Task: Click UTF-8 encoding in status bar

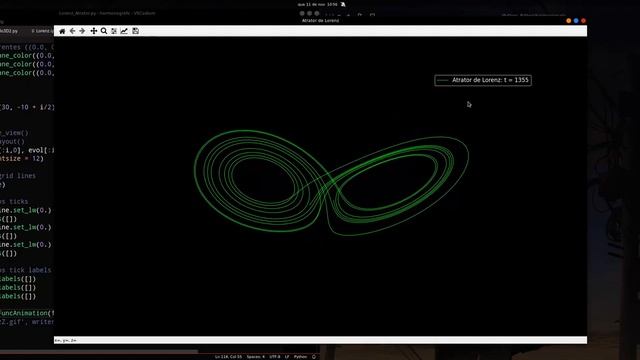Action: pos(275,357)
